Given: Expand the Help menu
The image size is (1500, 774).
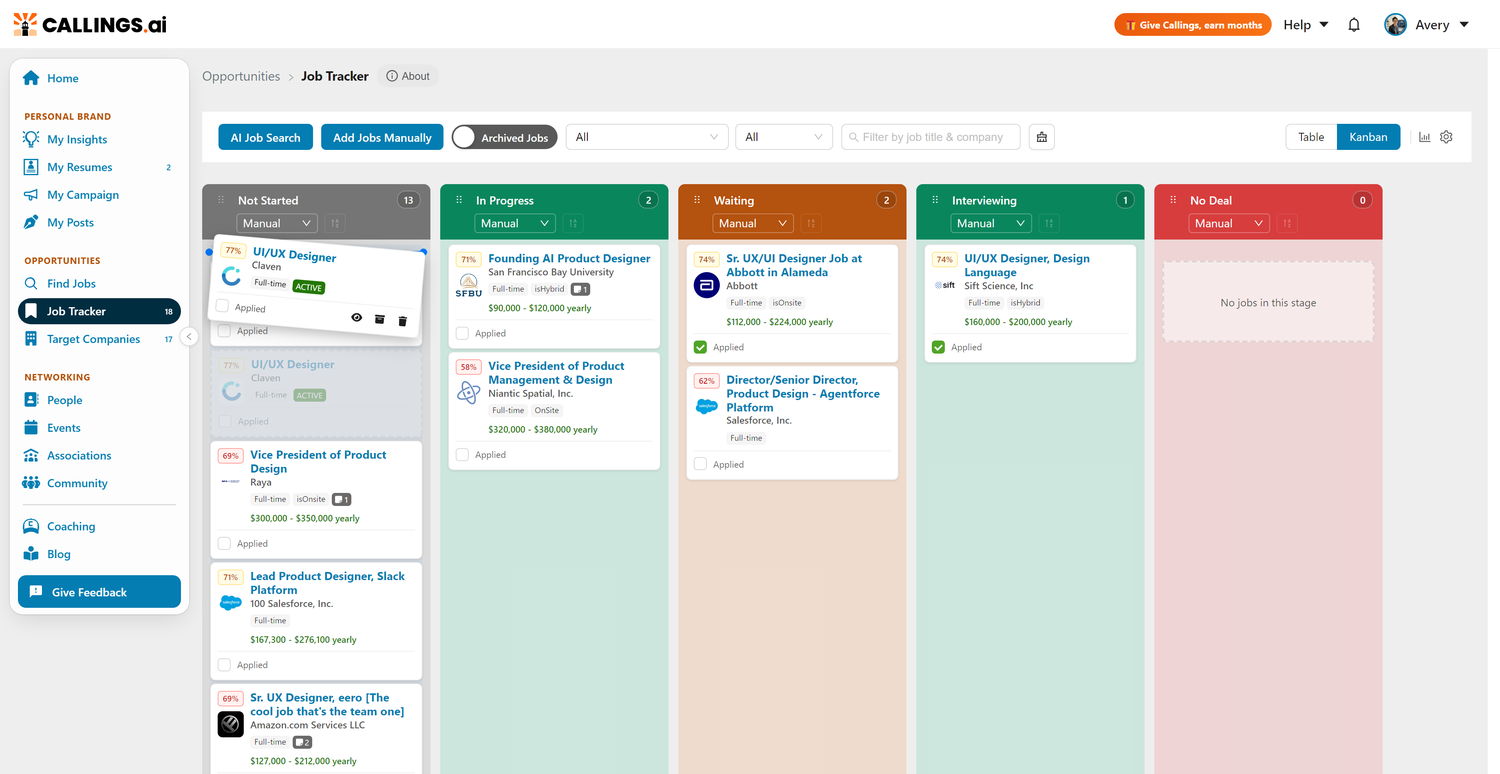Looking at the screenshot, I should pos(1306,25).
